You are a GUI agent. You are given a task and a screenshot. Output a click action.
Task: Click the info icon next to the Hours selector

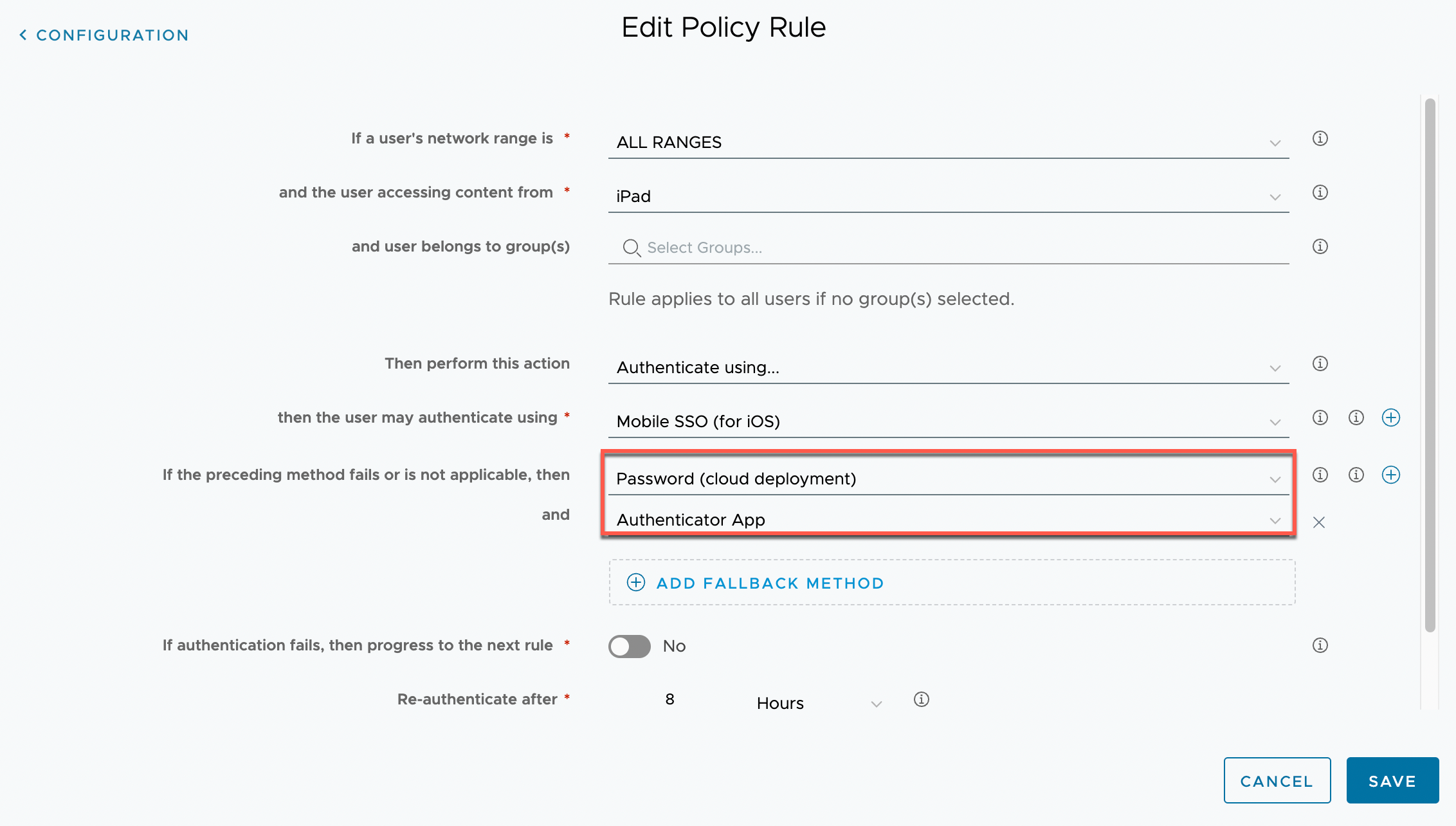pos(921,699)
